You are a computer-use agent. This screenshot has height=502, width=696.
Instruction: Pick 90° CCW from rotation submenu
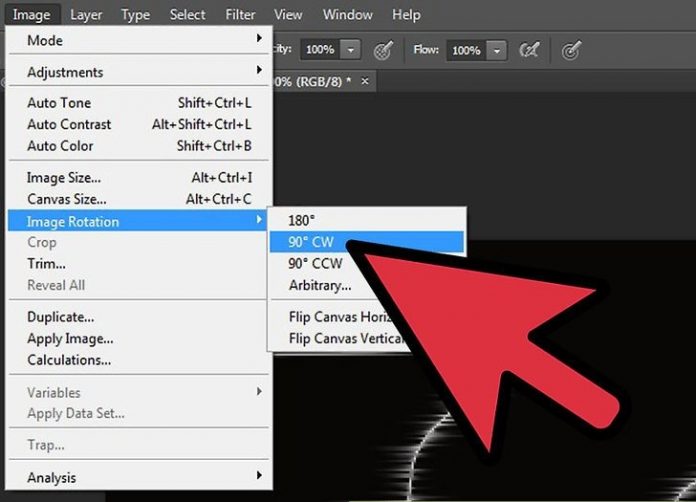[315, 264]
